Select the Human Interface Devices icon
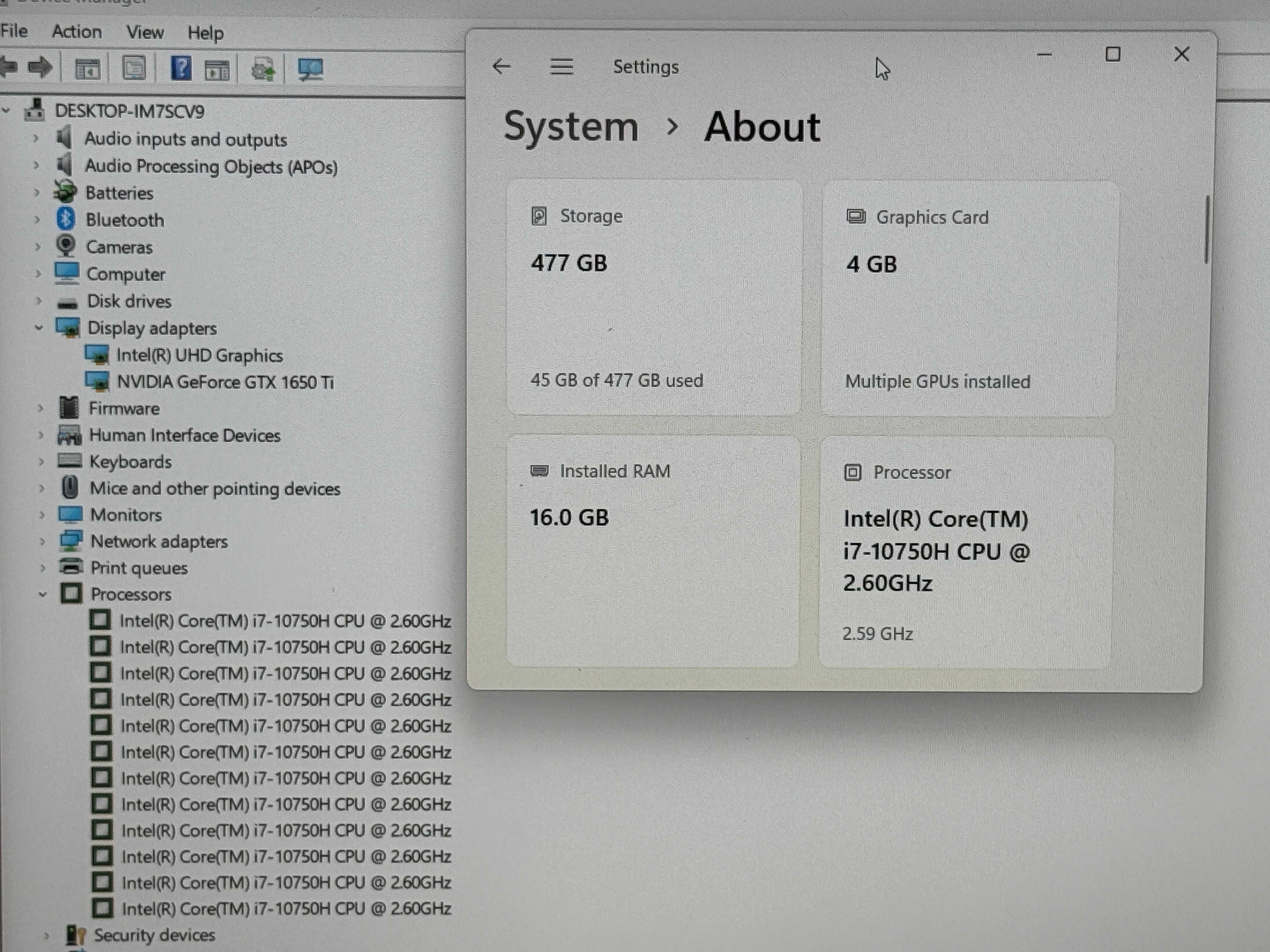The width and height of the screenshot is (1270, 952). click(70, 435)
